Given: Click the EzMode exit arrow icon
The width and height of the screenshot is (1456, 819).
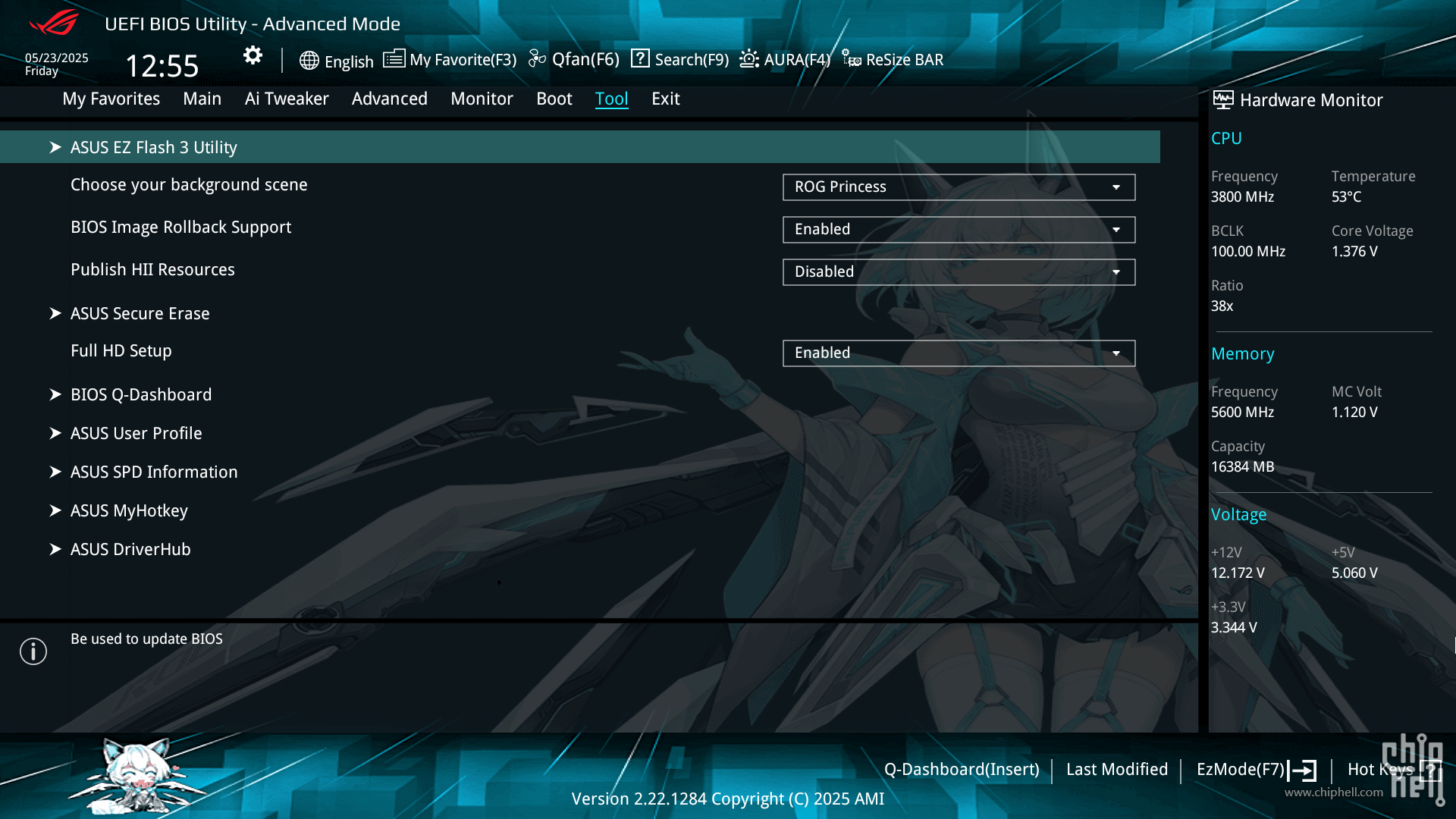Looking at the screenshot, I should (x=1302, y=770).
